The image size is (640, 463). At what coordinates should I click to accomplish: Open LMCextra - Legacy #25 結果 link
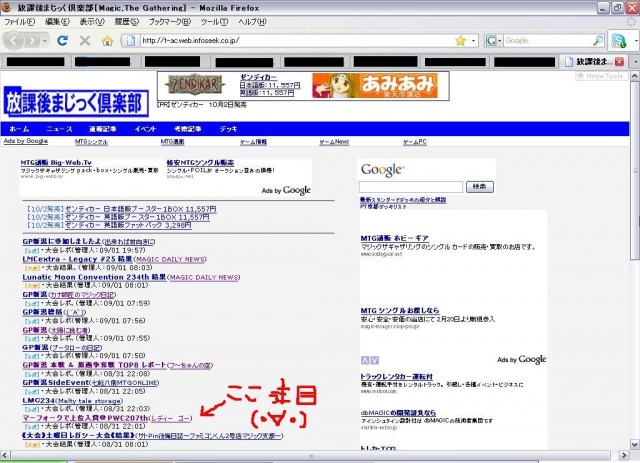(x=77, y=259)
